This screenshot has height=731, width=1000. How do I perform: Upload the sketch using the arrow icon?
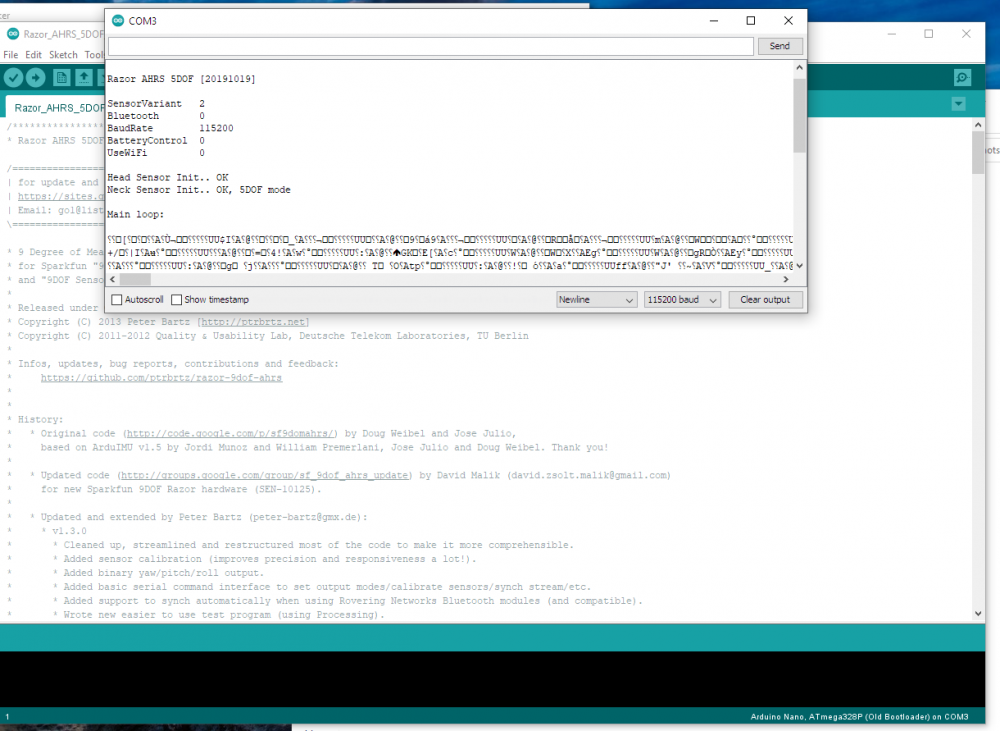coord(37,77)
